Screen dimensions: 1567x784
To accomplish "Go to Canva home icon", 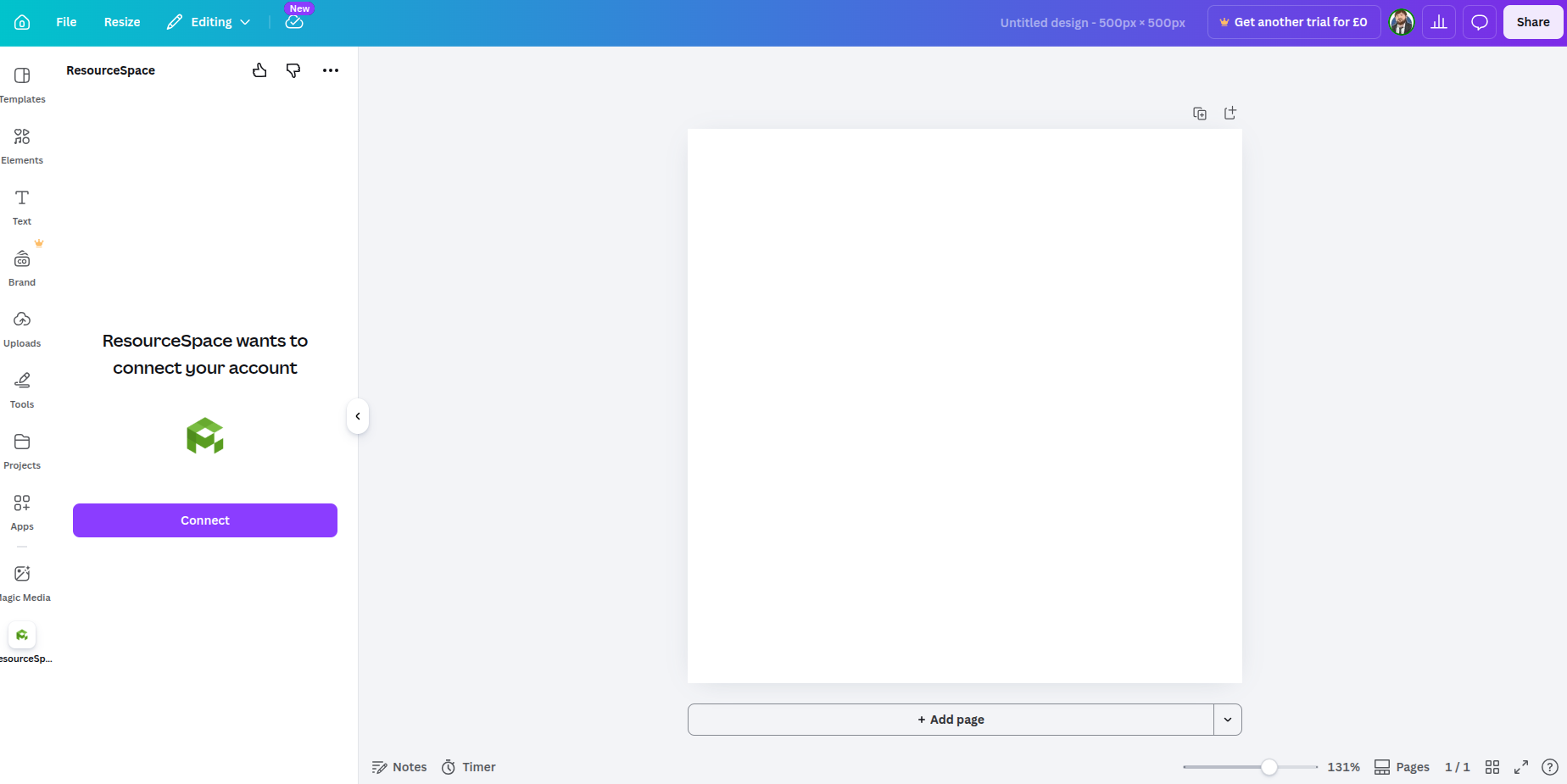I will (22, 22).
